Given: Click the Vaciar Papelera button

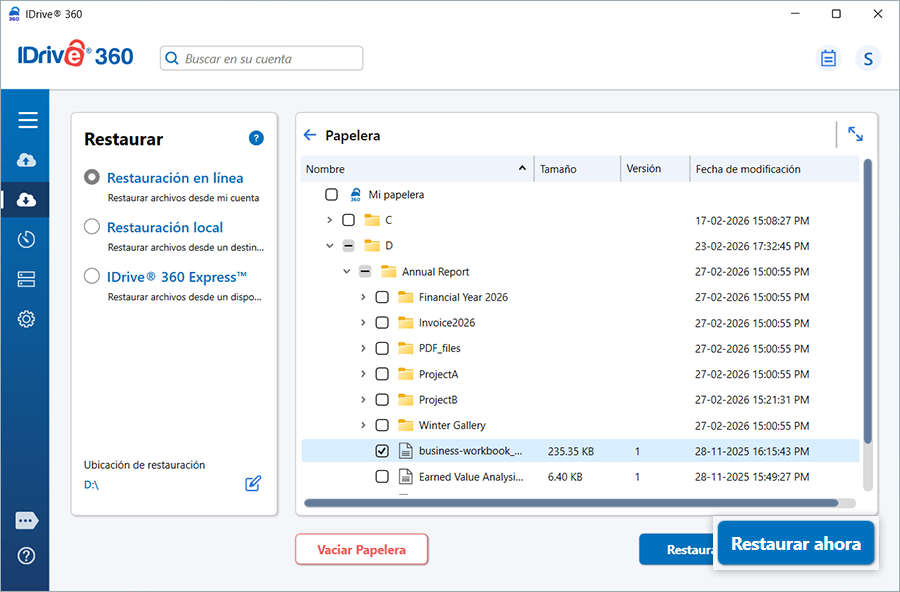Looking at the screenshot, I should coord(361,549).
